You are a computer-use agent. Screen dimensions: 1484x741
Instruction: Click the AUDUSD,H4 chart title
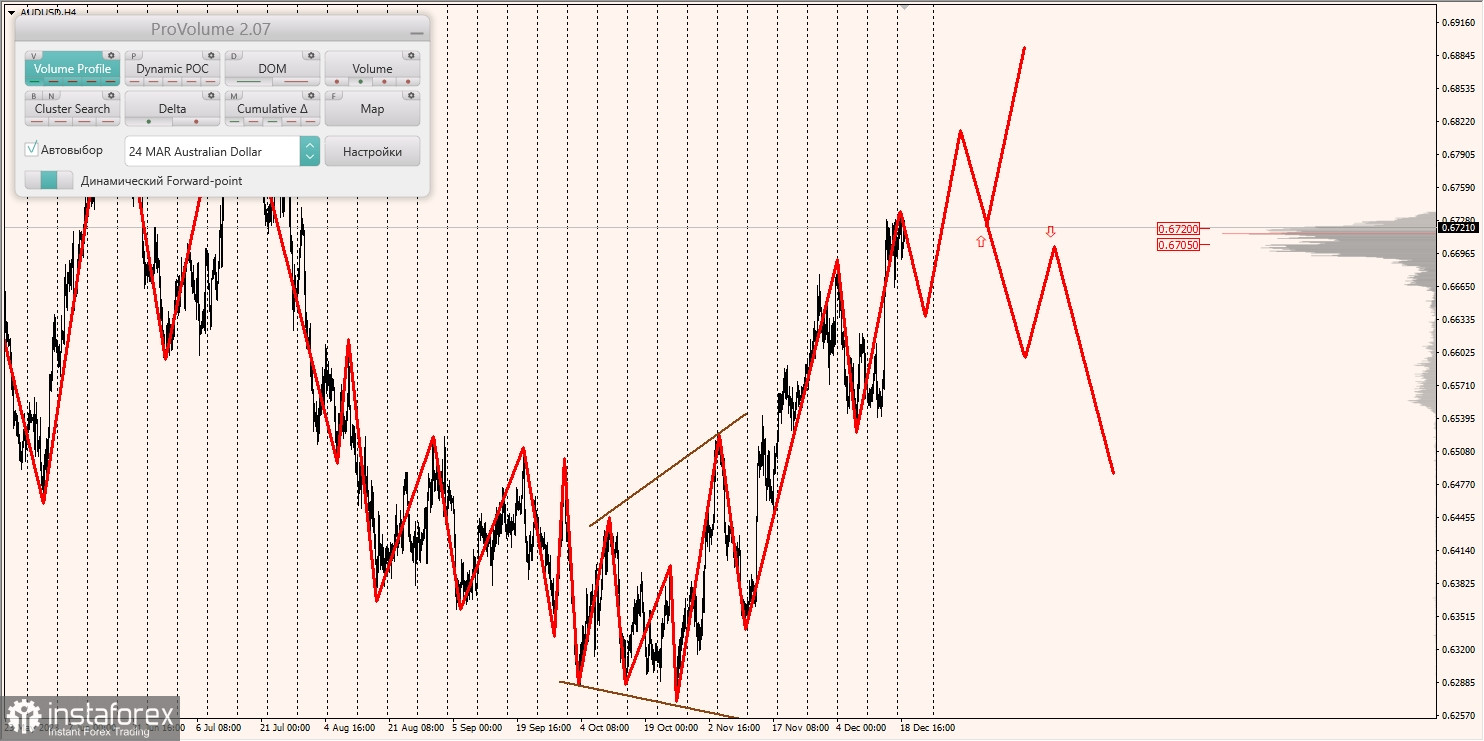point(48,13)
